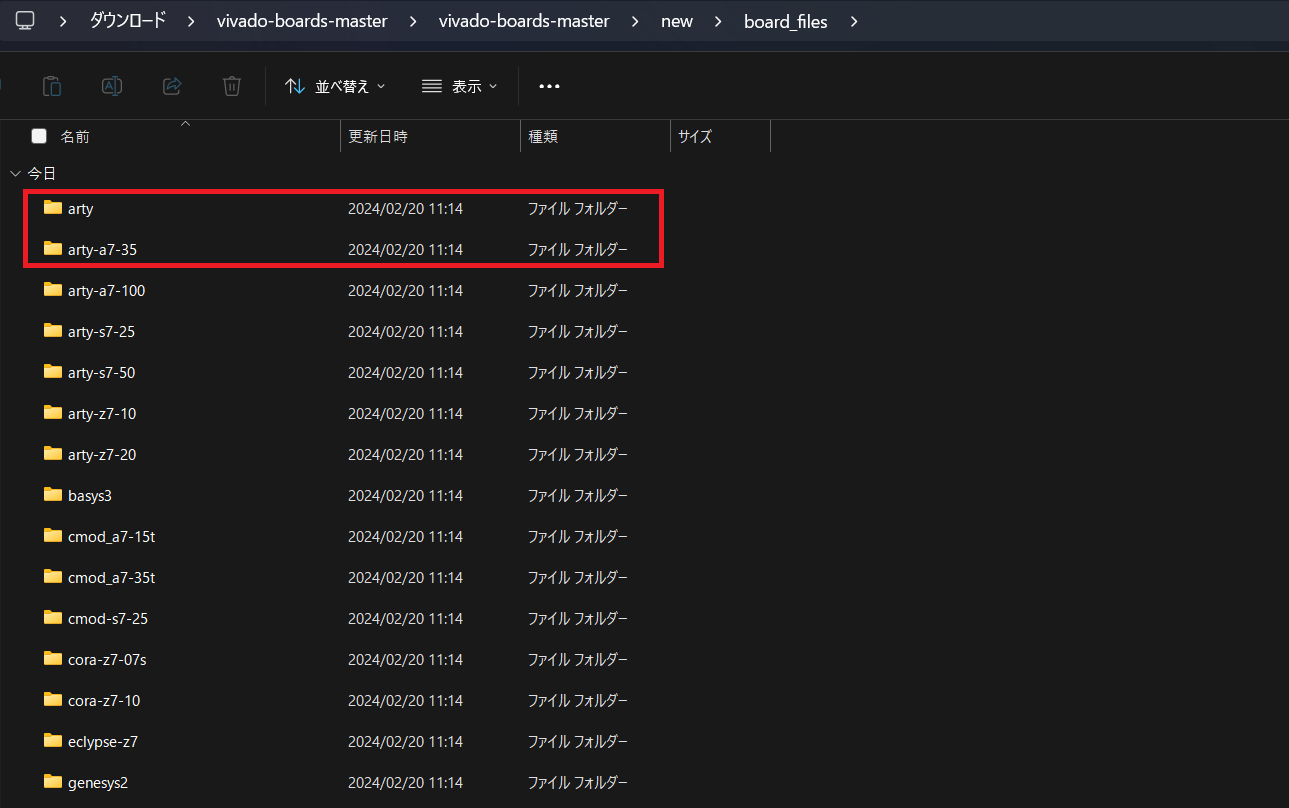Click the folder name text arty
The image size is (1289, 808).
81,209
